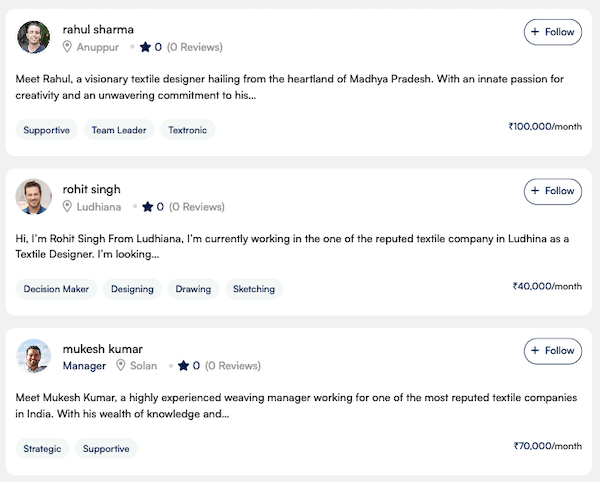Select the Textronic skill tag
600x482 pixels.
pyautogui.click(x=187, y=130)
